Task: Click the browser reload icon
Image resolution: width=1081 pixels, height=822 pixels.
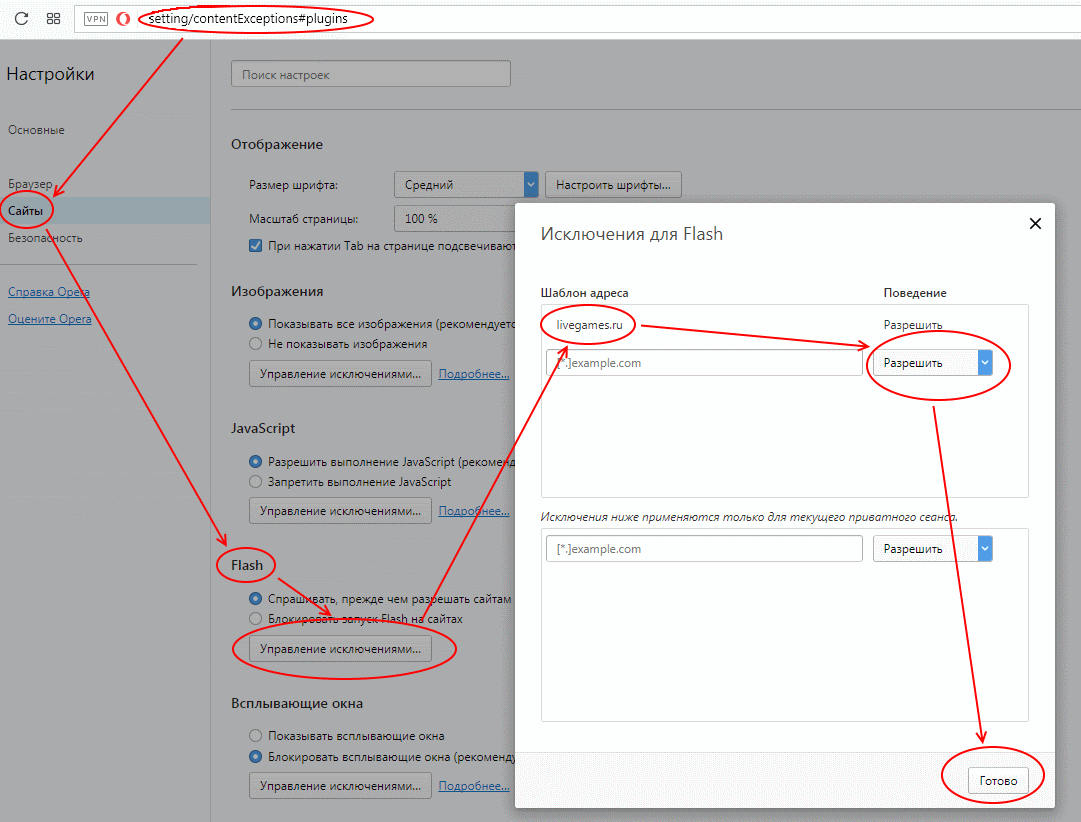Action: (20, 19)
